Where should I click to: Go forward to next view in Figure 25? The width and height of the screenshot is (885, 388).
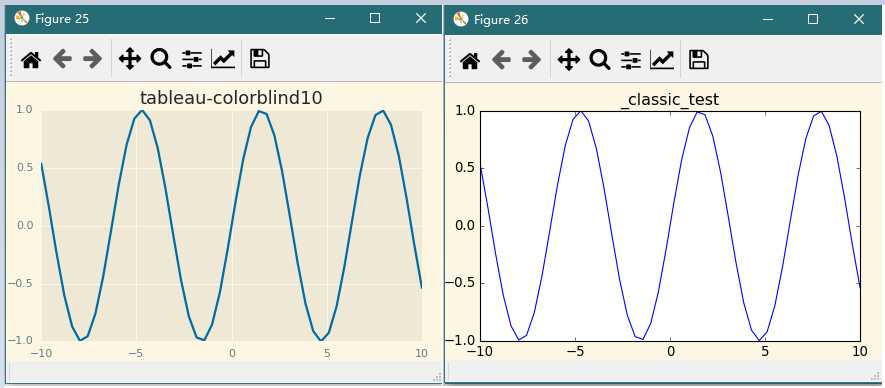coord(93,59)
